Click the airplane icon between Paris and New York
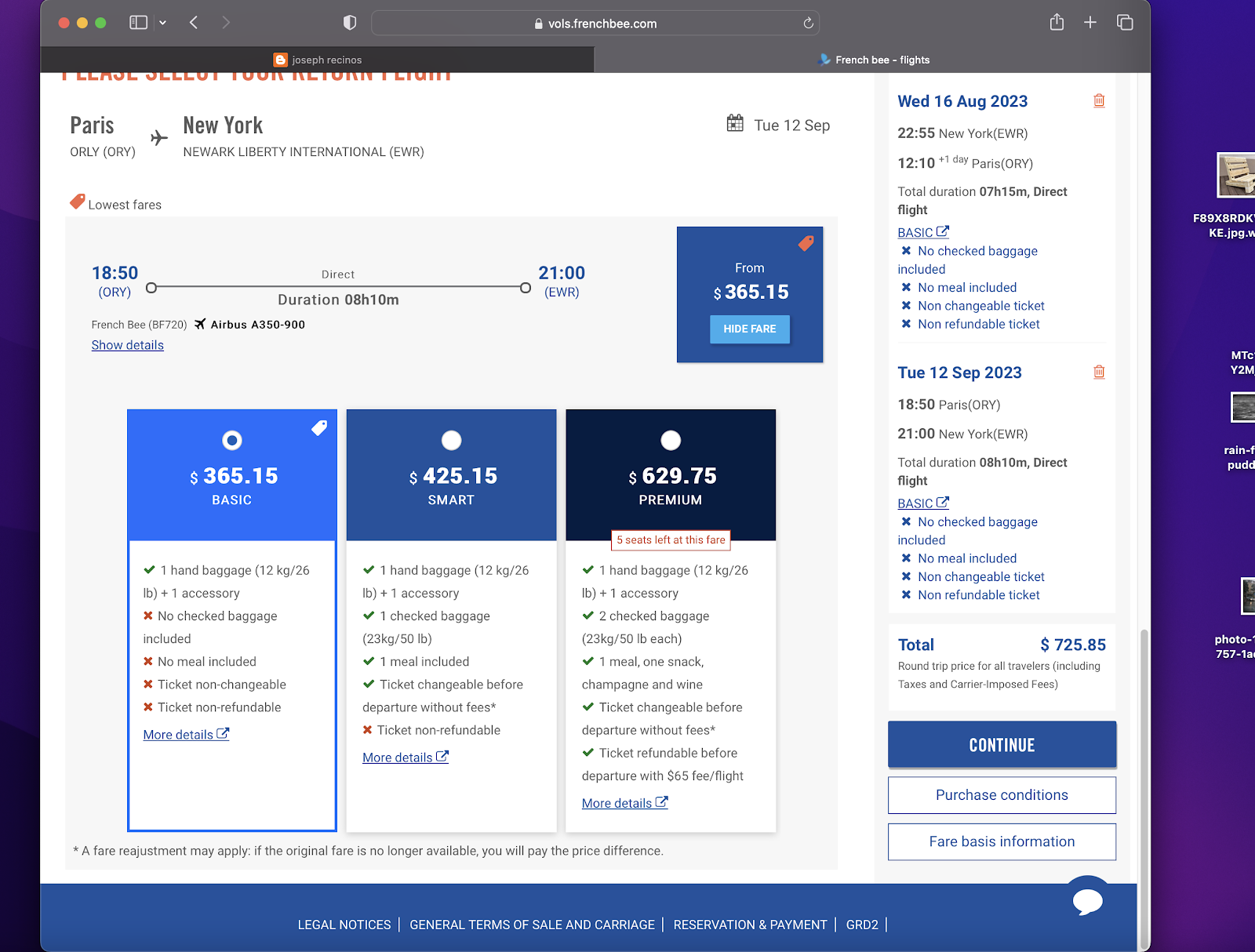The height and width of the screenshot is (952, 1255). coord(159,138)
